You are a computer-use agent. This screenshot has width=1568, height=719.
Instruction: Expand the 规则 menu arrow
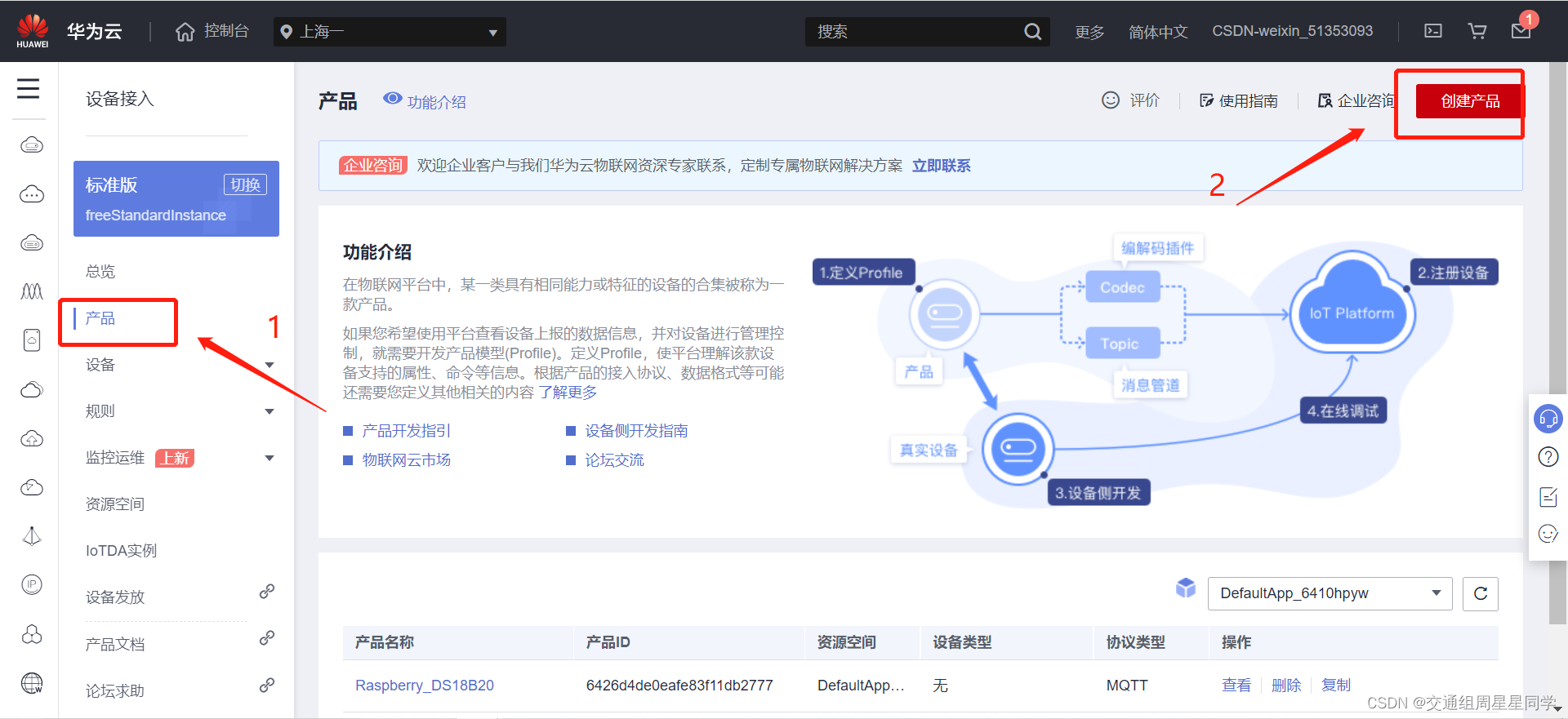pos(269,411)
